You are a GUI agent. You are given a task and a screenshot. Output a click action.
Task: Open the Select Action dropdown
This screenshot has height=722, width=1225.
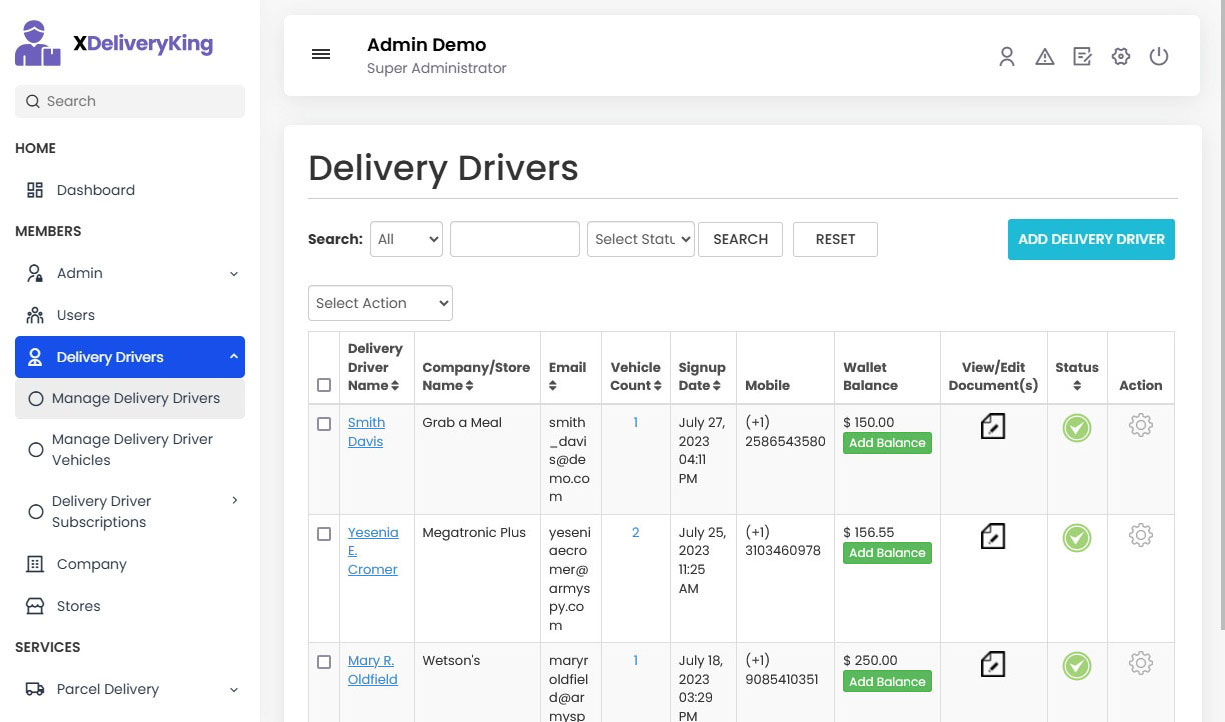[x=380, y=303]
